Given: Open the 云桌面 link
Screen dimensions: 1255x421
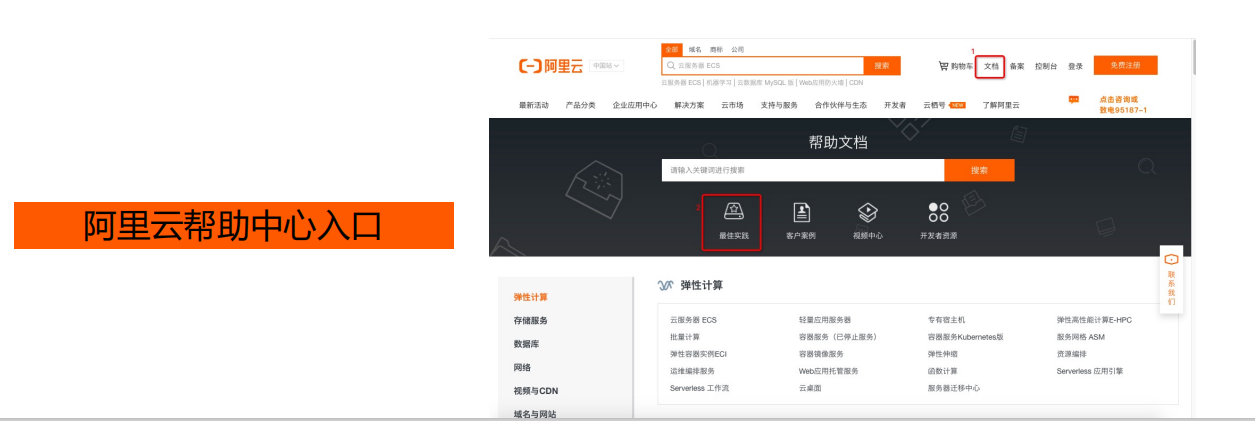Looking at the screenshot, I should click(x=810, y=388).
